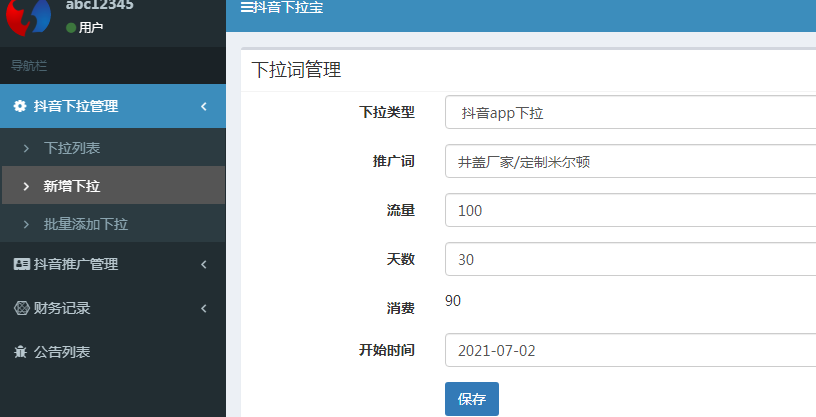Collapse the 抖音下拉管理 menu chevron
Image resolution: width=816 pixels, height=417 pixels.
tap(204, 106)
